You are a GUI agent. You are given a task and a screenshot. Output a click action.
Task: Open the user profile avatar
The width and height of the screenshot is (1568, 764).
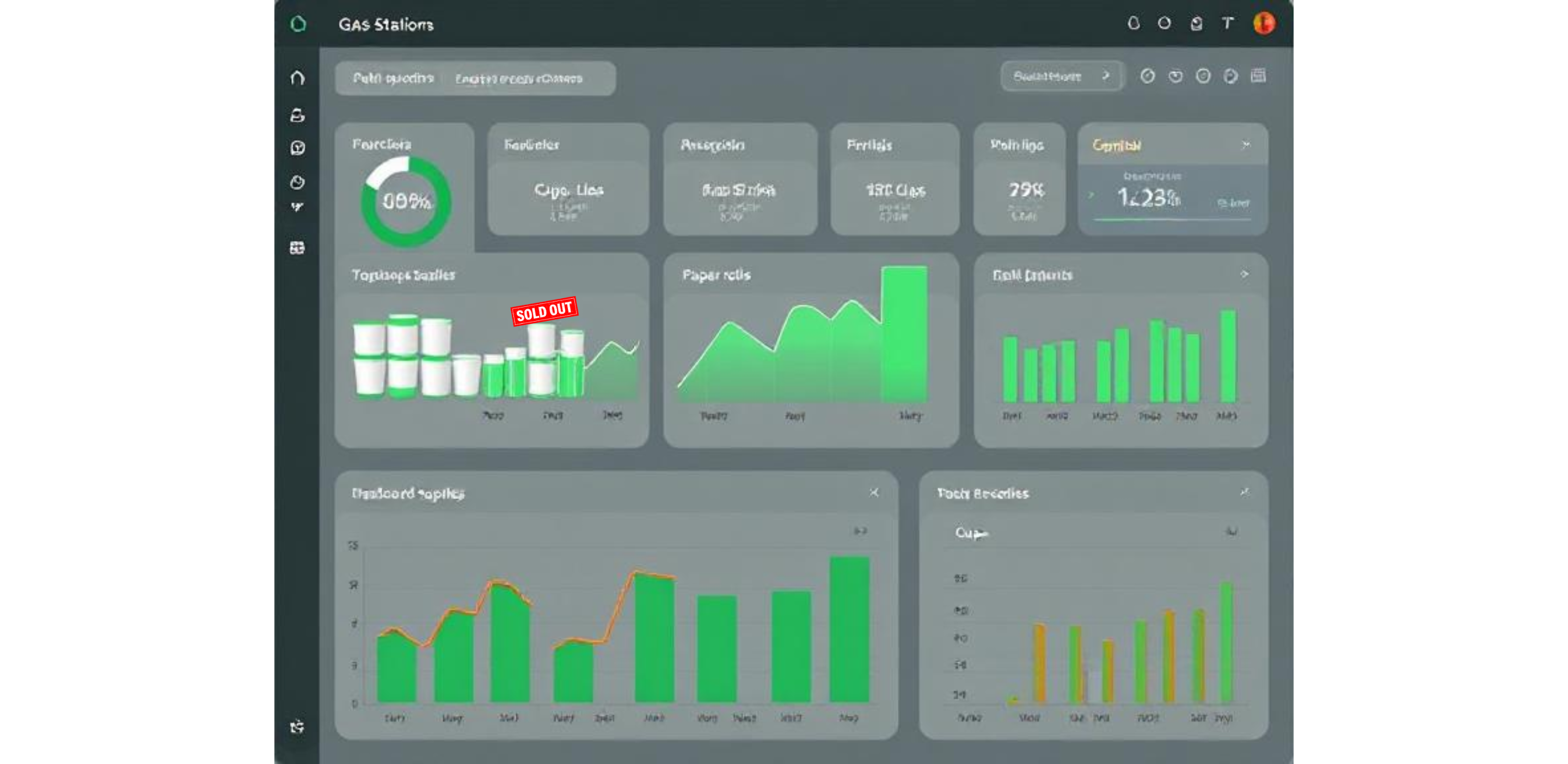tap(1264, 24)
